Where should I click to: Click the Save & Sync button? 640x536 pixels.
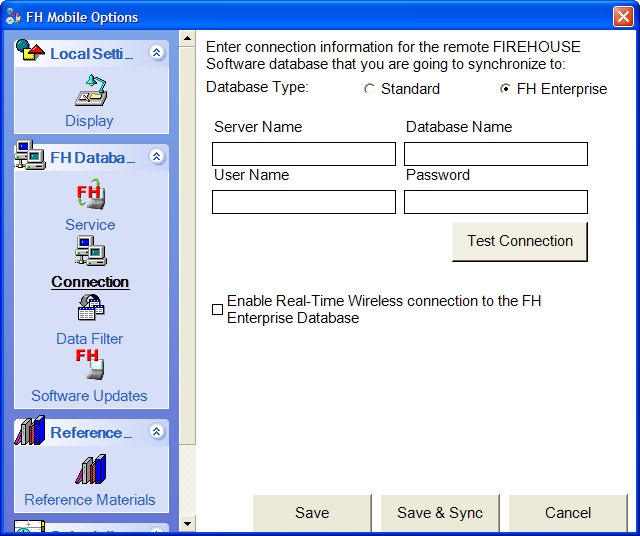440,513
